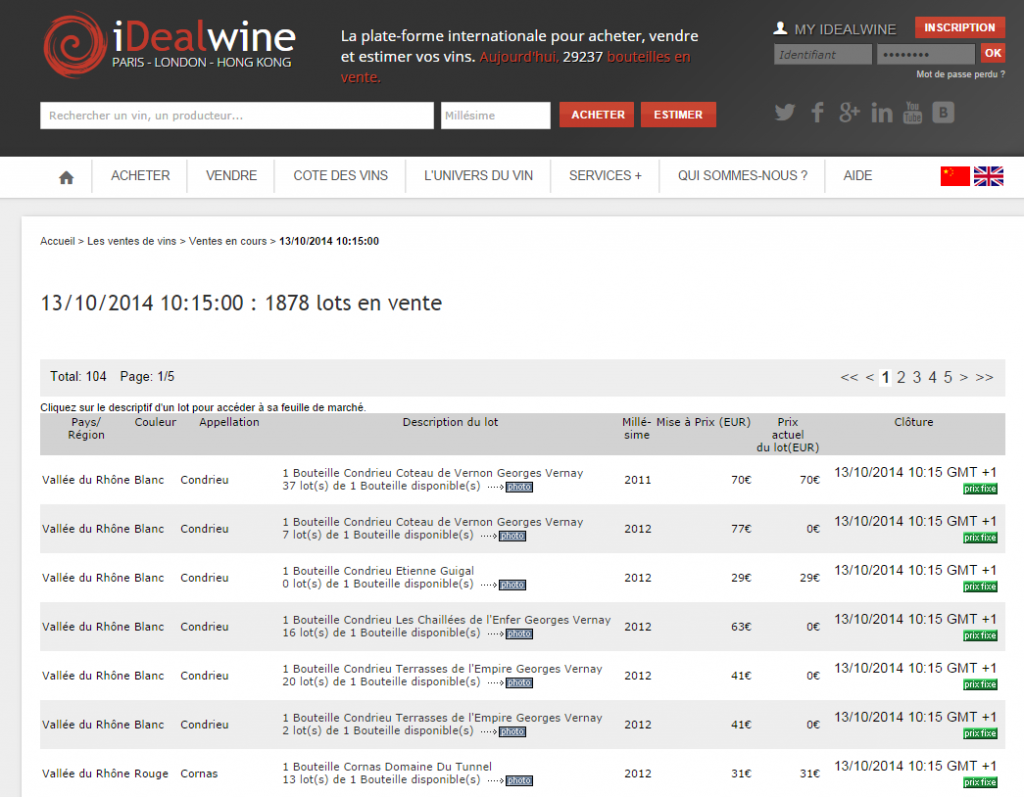Submit login with OK button

993,54
